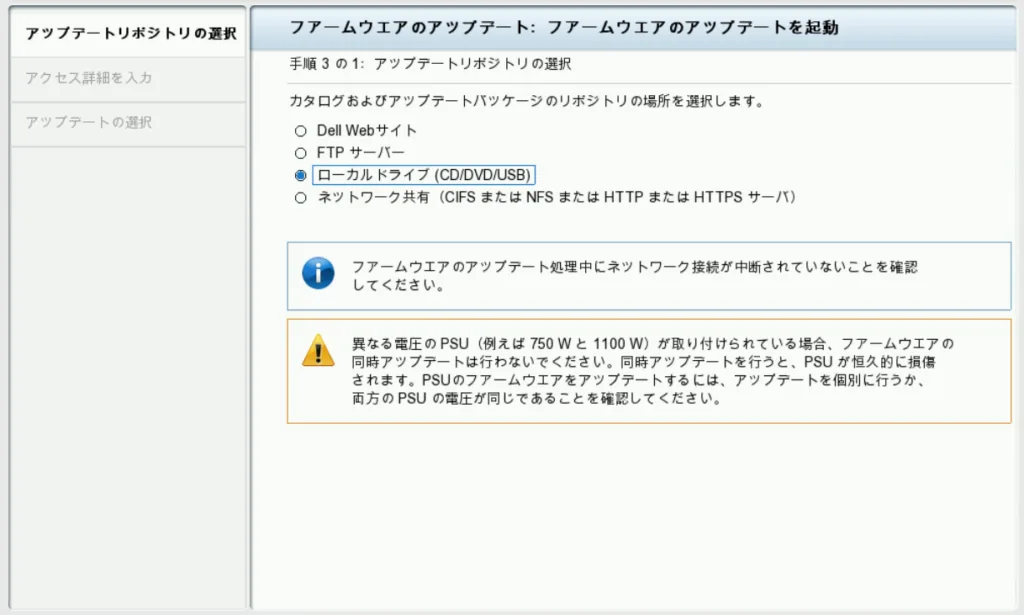1024x615 pixels.
Task: Click the ローカルドライブ (CD/DVD/USB) label
Action: coord(424,175)
